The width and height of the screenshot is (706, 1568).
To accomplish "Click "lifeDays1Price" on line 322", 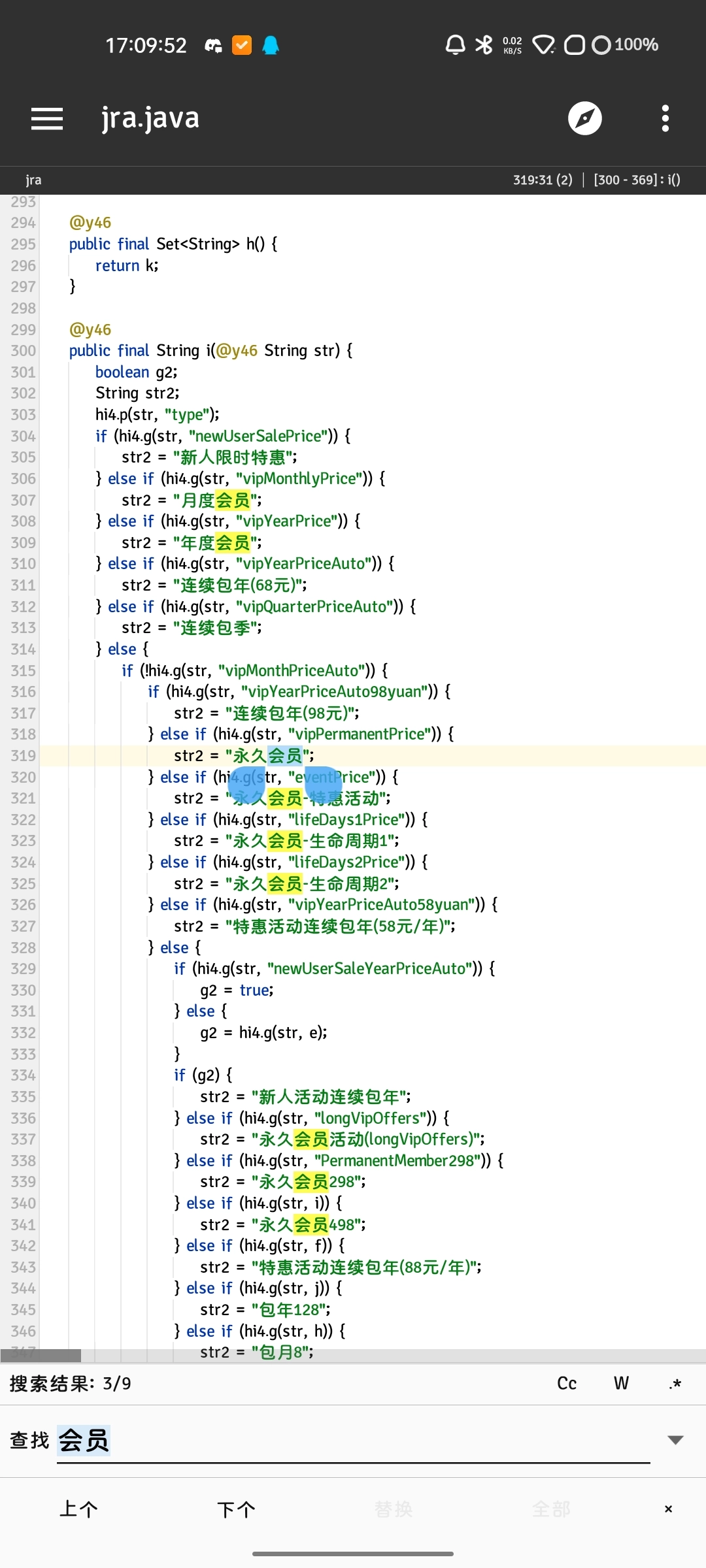I will coord(352,820).
